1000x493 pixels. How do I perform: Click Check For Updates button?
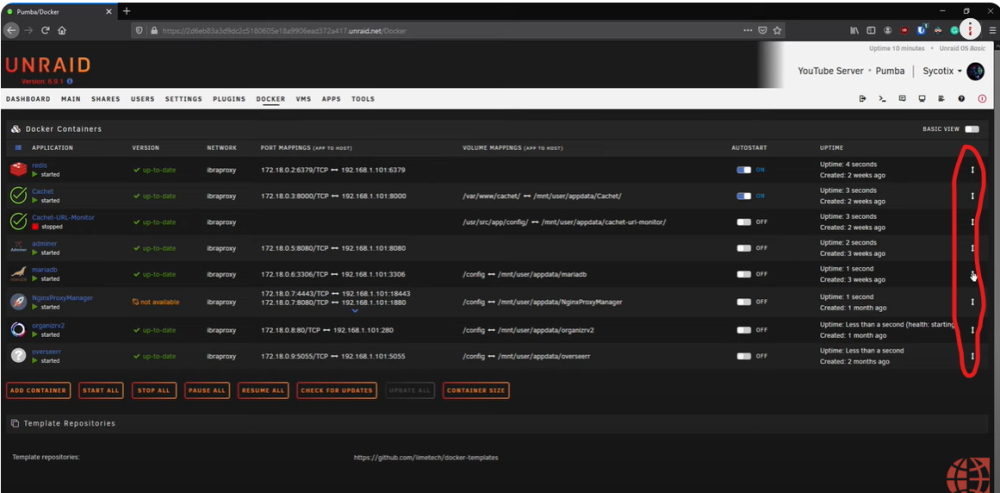pyautogui.click(x=337, y=390)
